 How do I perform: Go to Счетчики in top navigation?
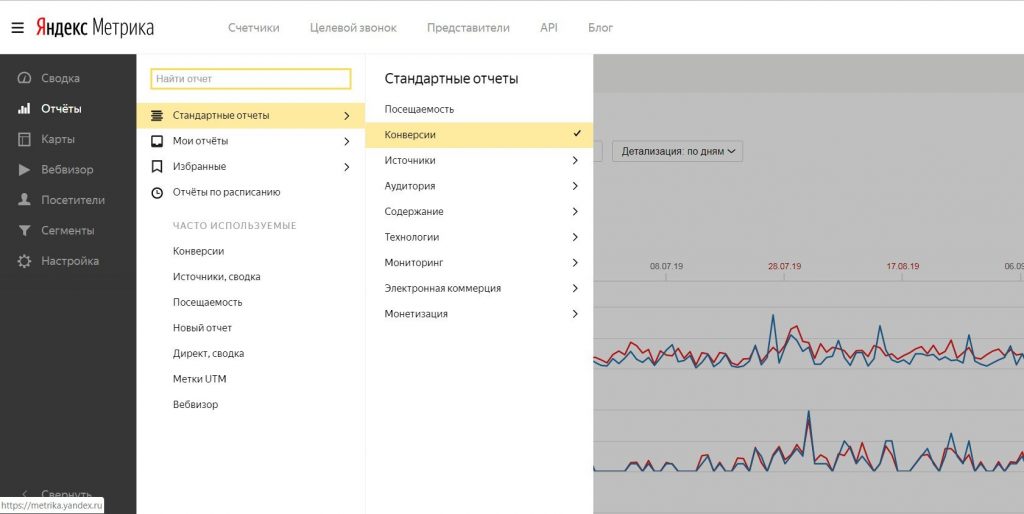[x=254, y=28]
